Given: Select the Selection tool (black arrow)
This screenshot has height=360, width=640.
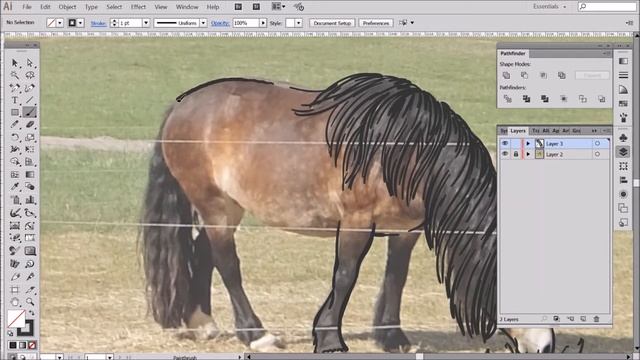Looking at the screenshot, I should click(15, 63).
